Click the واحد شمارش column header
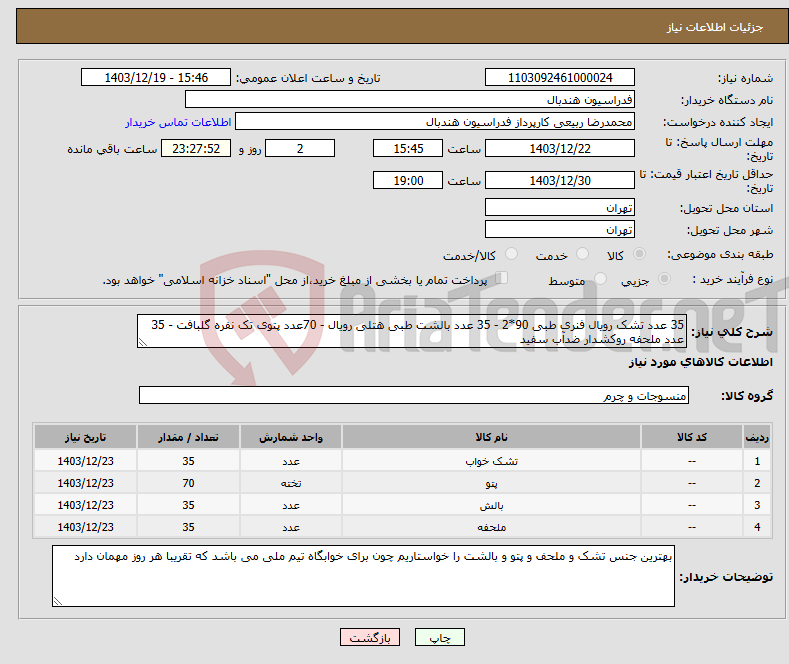 click(291, 437)
